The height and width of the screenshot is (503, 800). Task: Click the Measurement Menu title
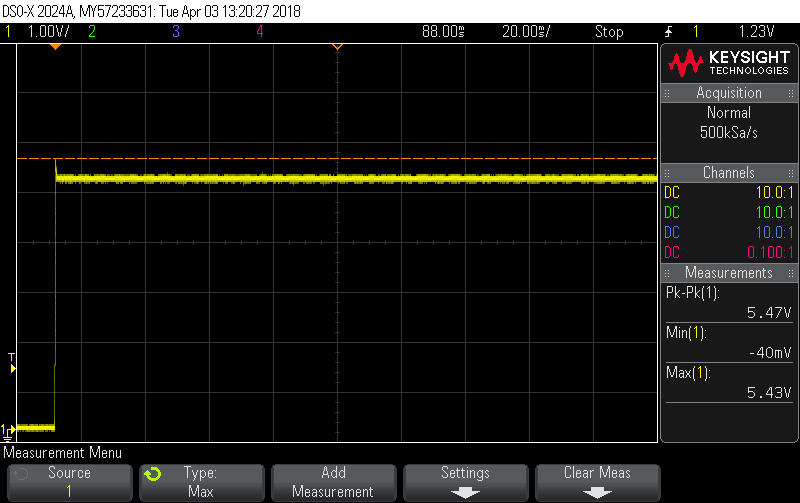[x=63, y=452]
